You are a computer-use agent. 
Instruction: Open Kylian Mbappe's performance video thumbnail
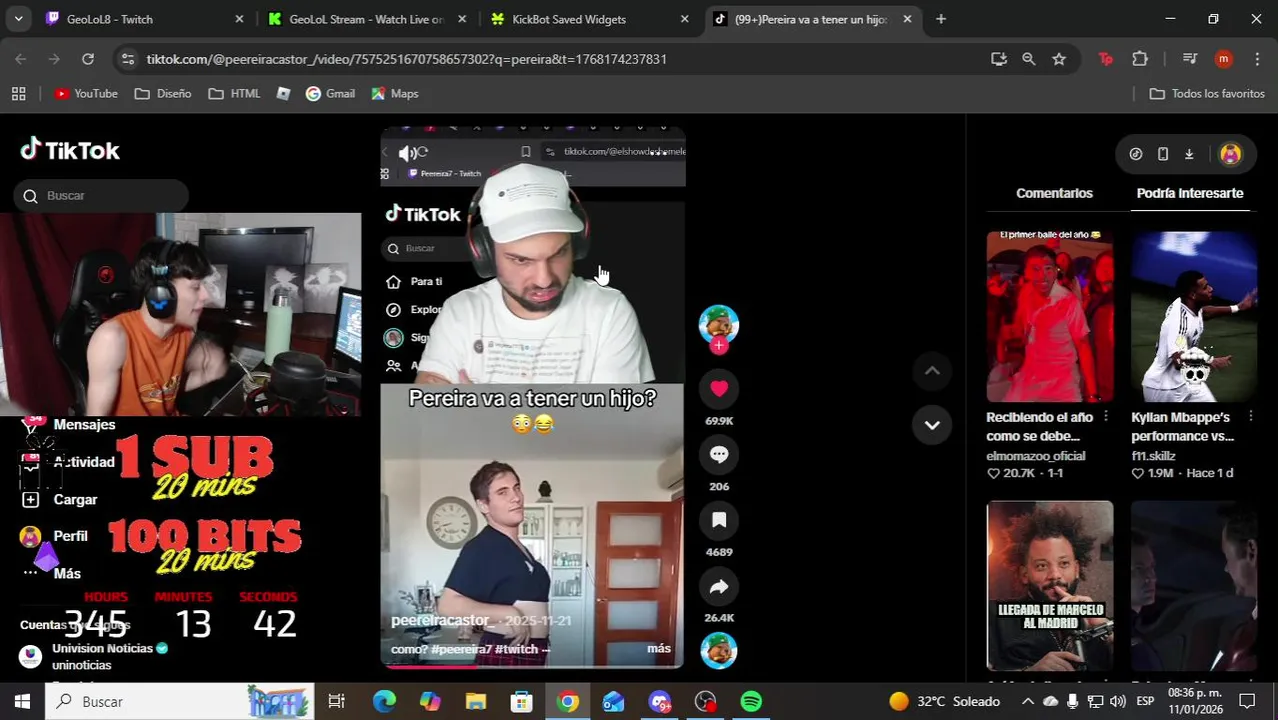(1194, 316)
